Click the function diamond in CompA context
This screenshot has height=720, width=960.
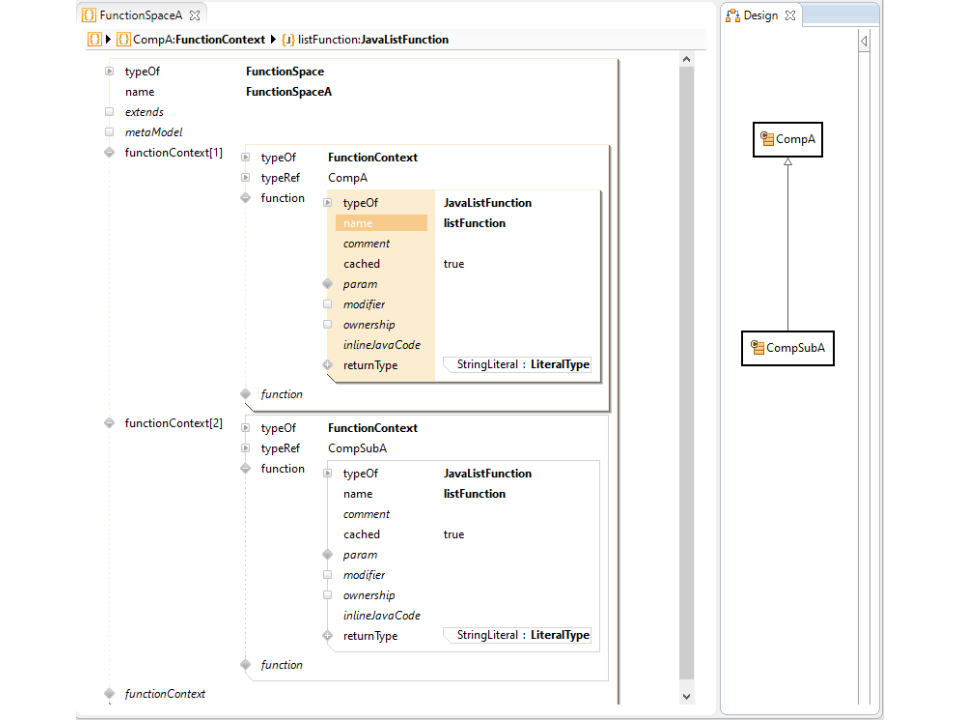pos(246,197)
